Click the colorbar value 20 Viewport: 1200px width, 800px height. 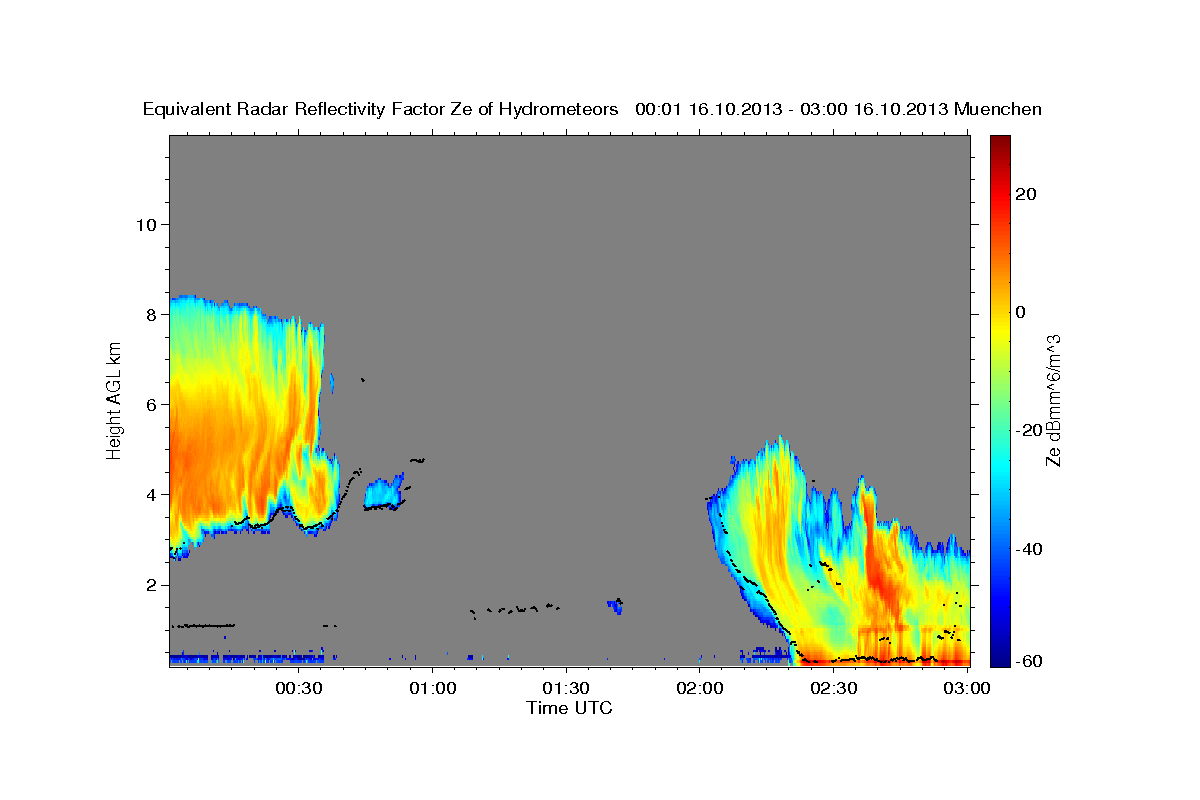pyautogui.click(x=1026, y=194)
